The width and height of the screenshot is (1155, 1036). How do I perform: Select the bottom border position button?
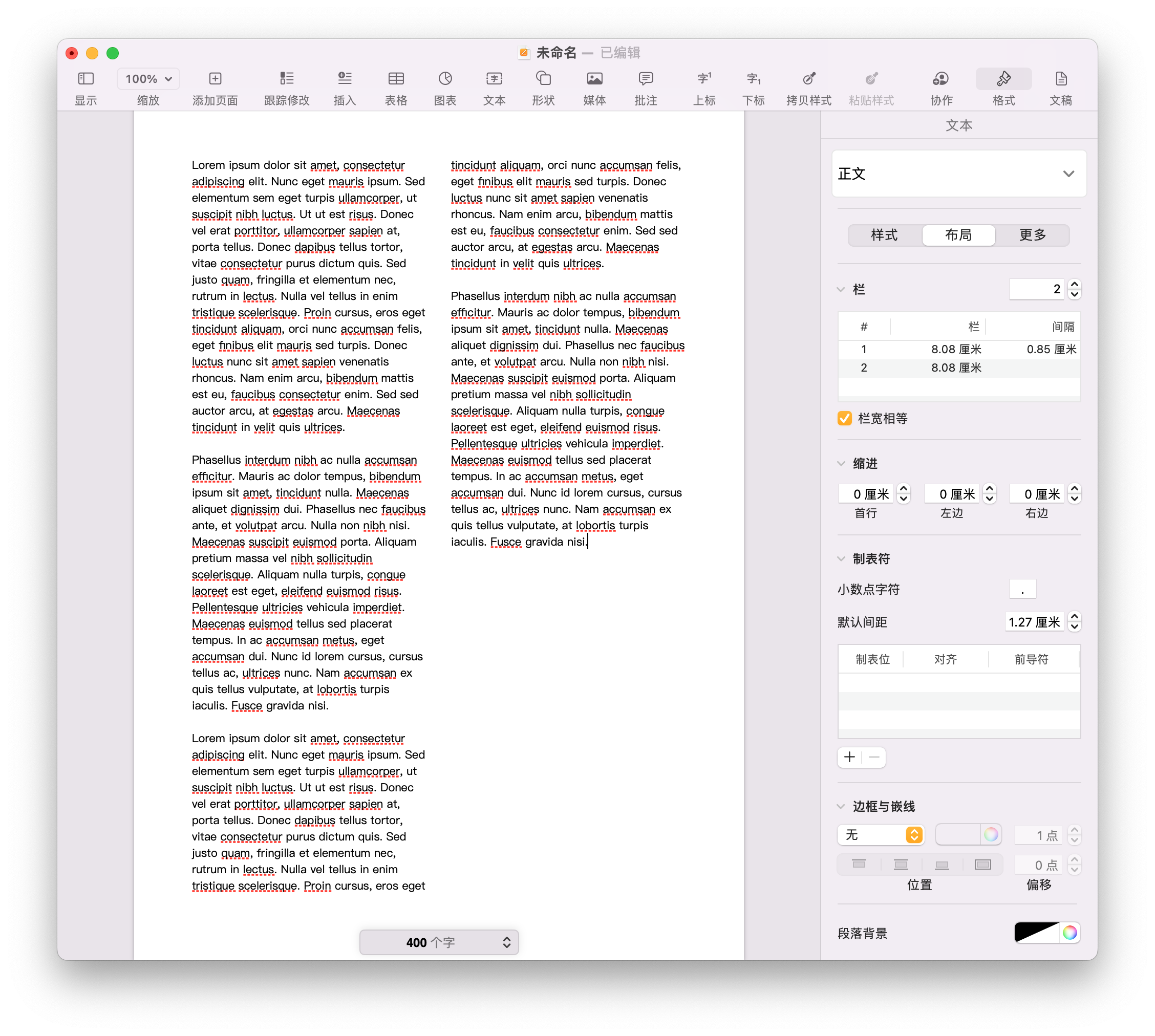pyautogui.click(x=942, y=865)
